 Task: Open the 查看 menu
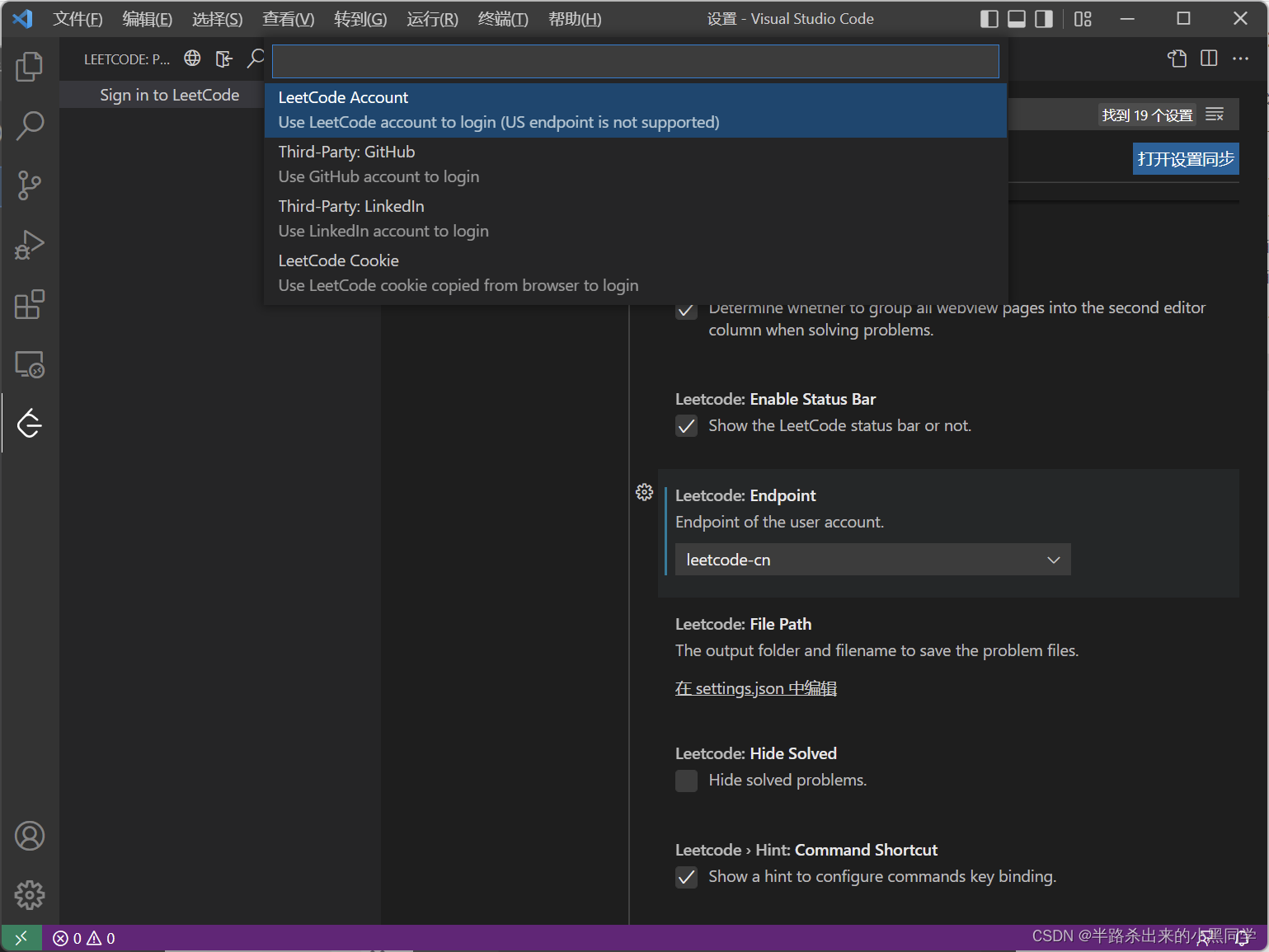288,18
